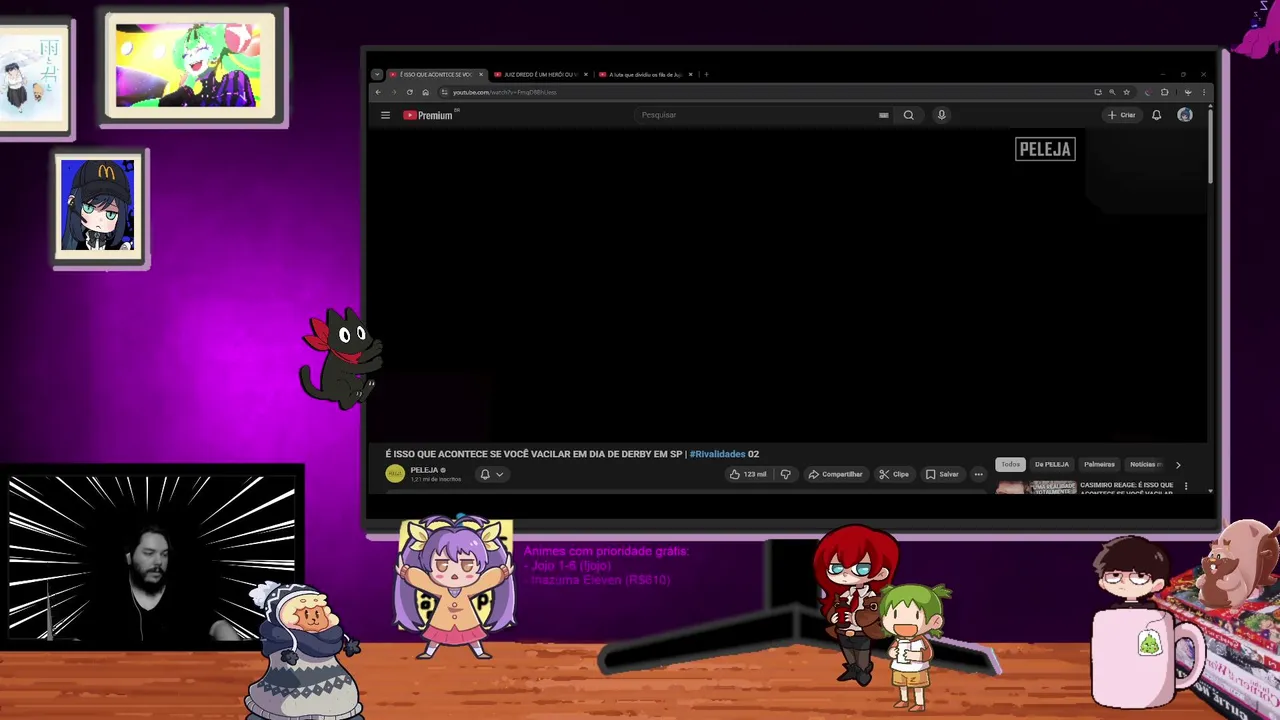This screenshot has height=720, width=1280.
Task: Open the tab search dropdown arrow
Action: (x=377, y=74)
